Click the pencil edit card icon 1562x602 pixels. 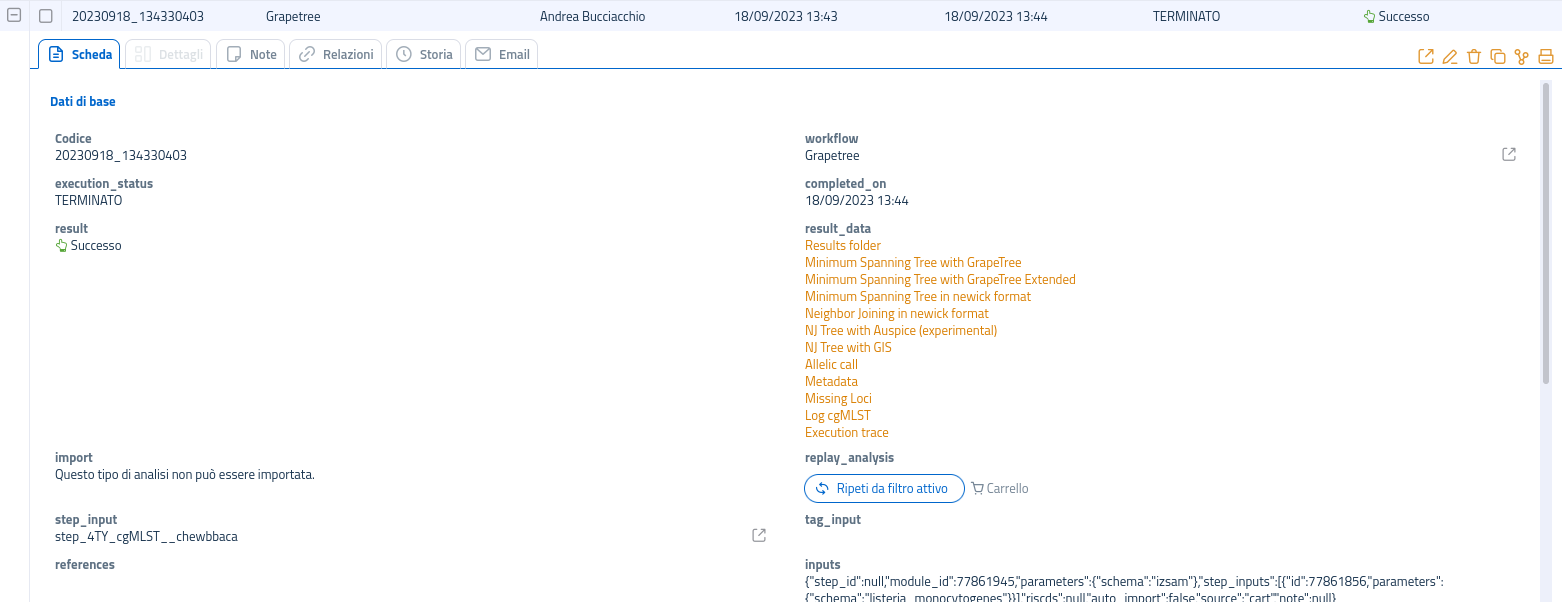pos(1450,57)
